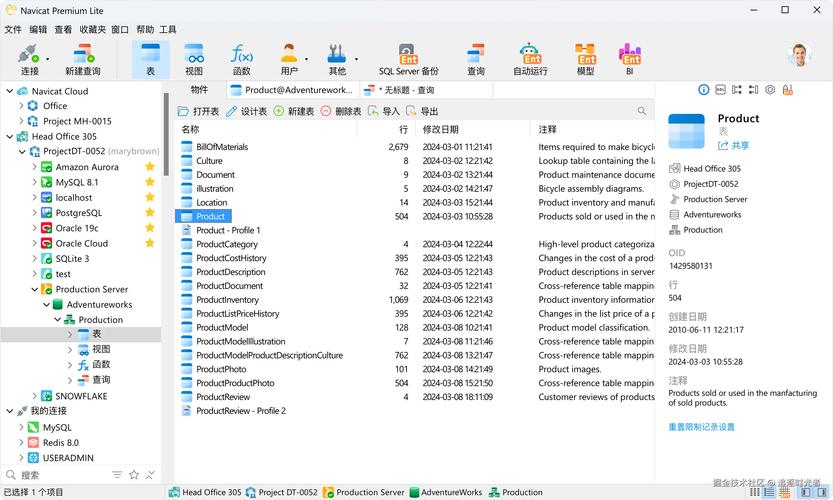Open the Automation (自动运行) toolbar icon
The height and width of the screenshot is (500, 833).
530,59
